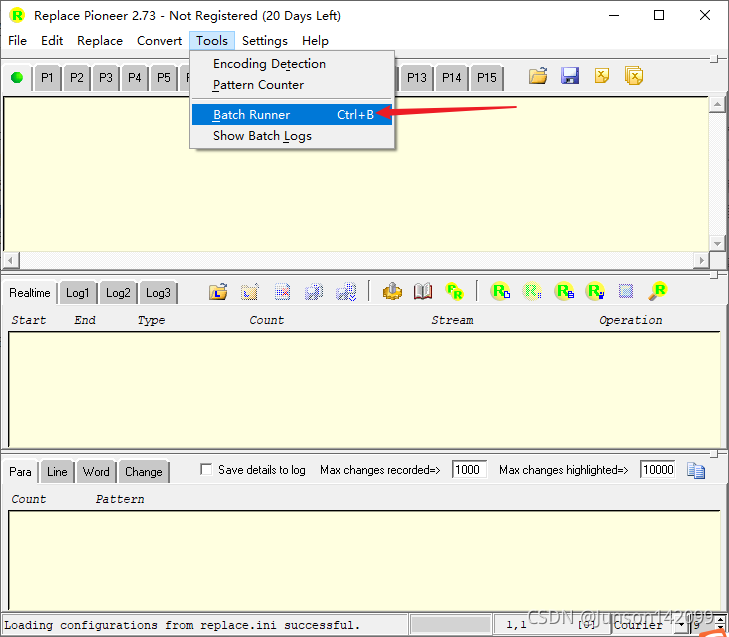Viewport: 729px width, 637px height.
Task: Select Show Batch Logs entry
Action: click(x=292, y=136)
